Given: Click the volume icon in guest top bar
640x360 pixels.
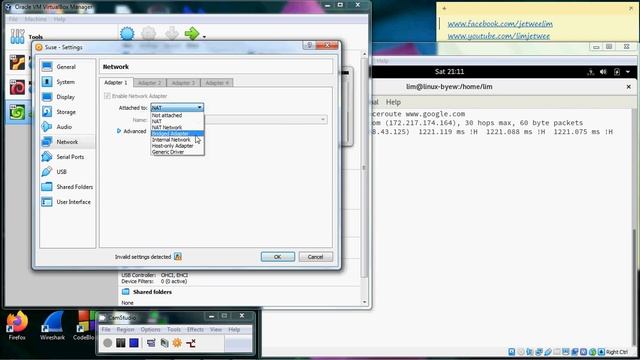Looking at the screenshot, I should (x=603, y=72).
